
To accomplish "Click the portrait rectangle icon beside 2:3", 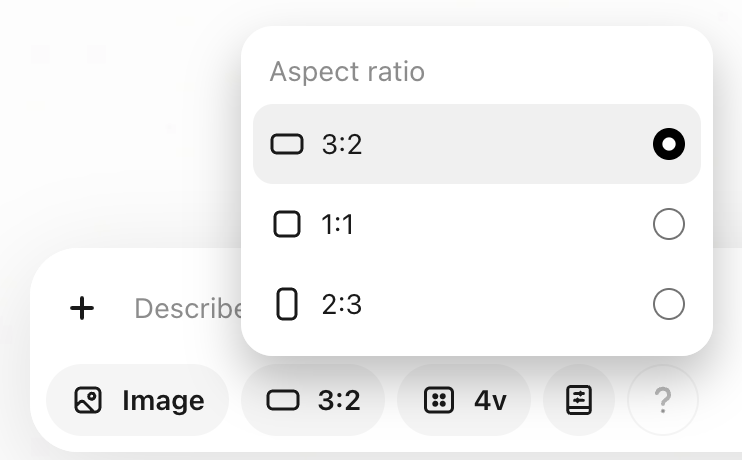I will pos(287,304).
